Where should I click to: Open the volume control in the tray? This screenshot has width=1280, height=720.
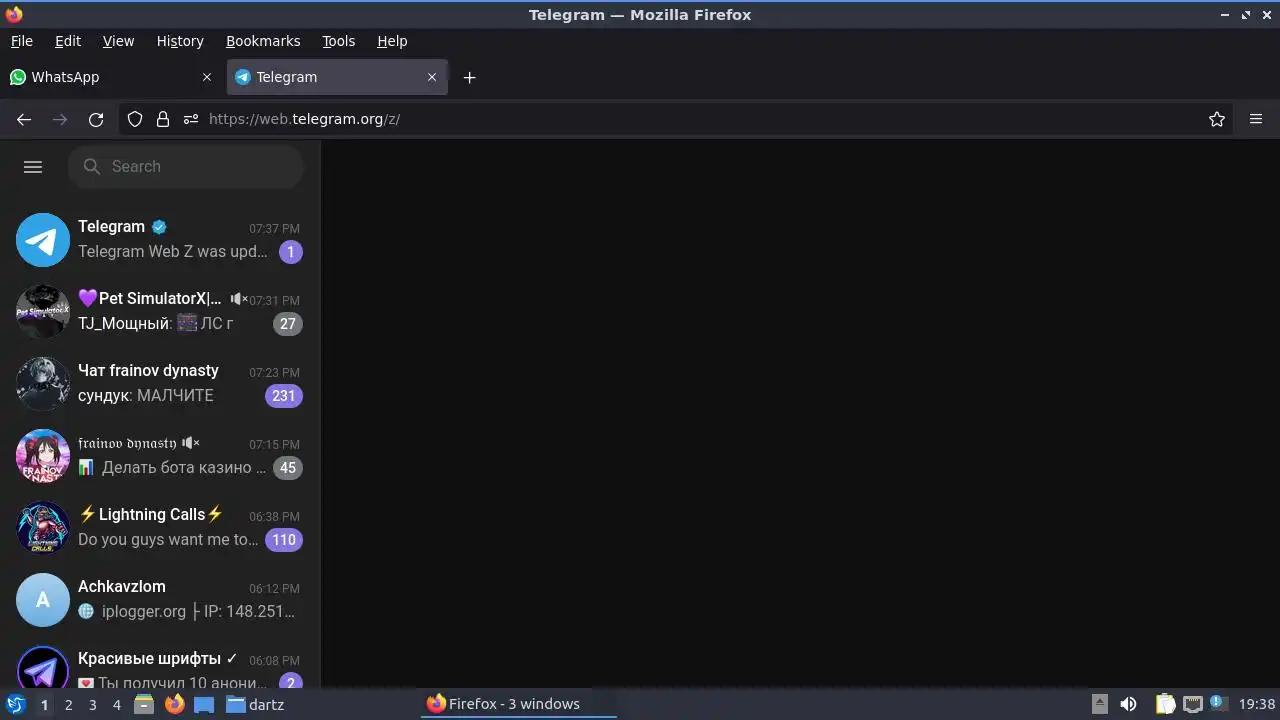pyautogui.click(x=1128, y=704)
